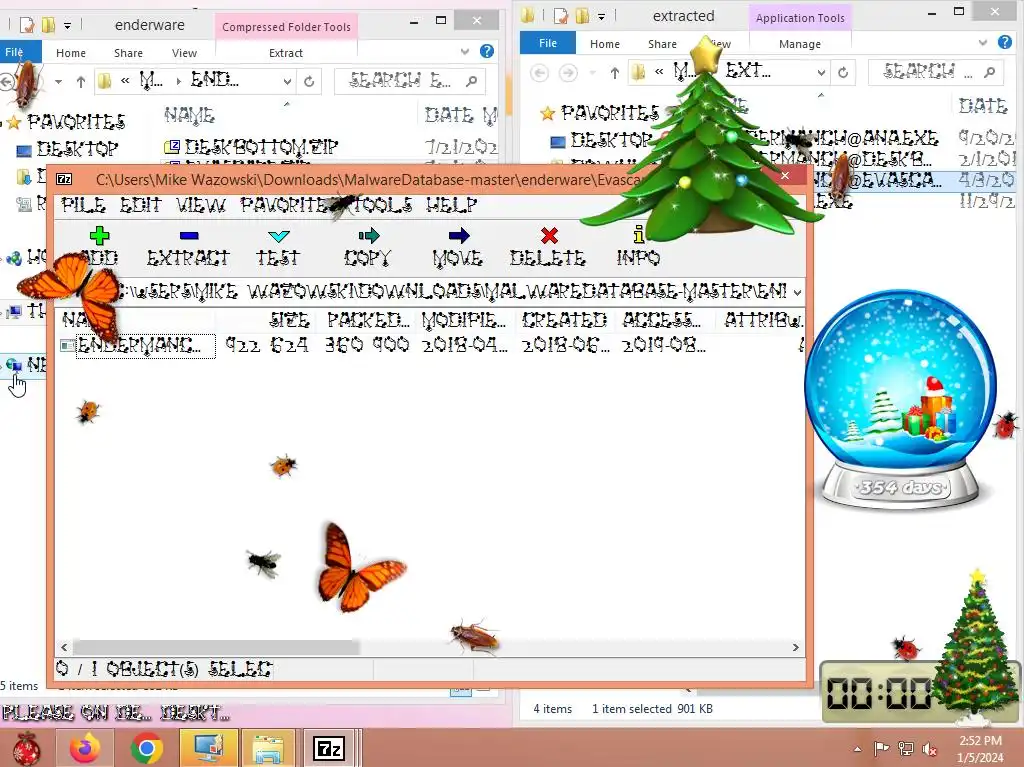
Task: Click the Forward arrow in extracted window
Action: point(568,73)
